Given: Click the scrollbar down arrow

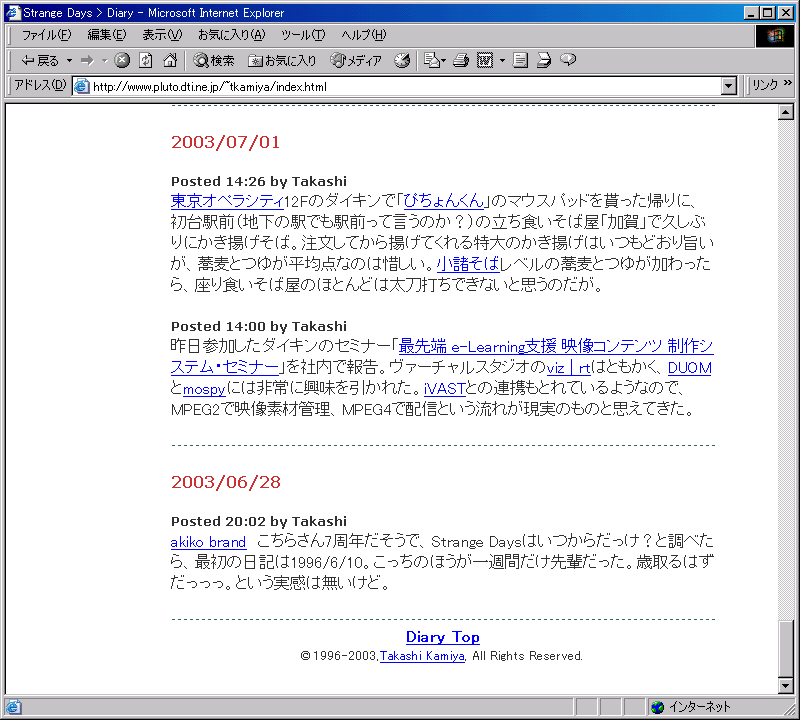Looking at the screenshot, I should click(x=786, y=686).
